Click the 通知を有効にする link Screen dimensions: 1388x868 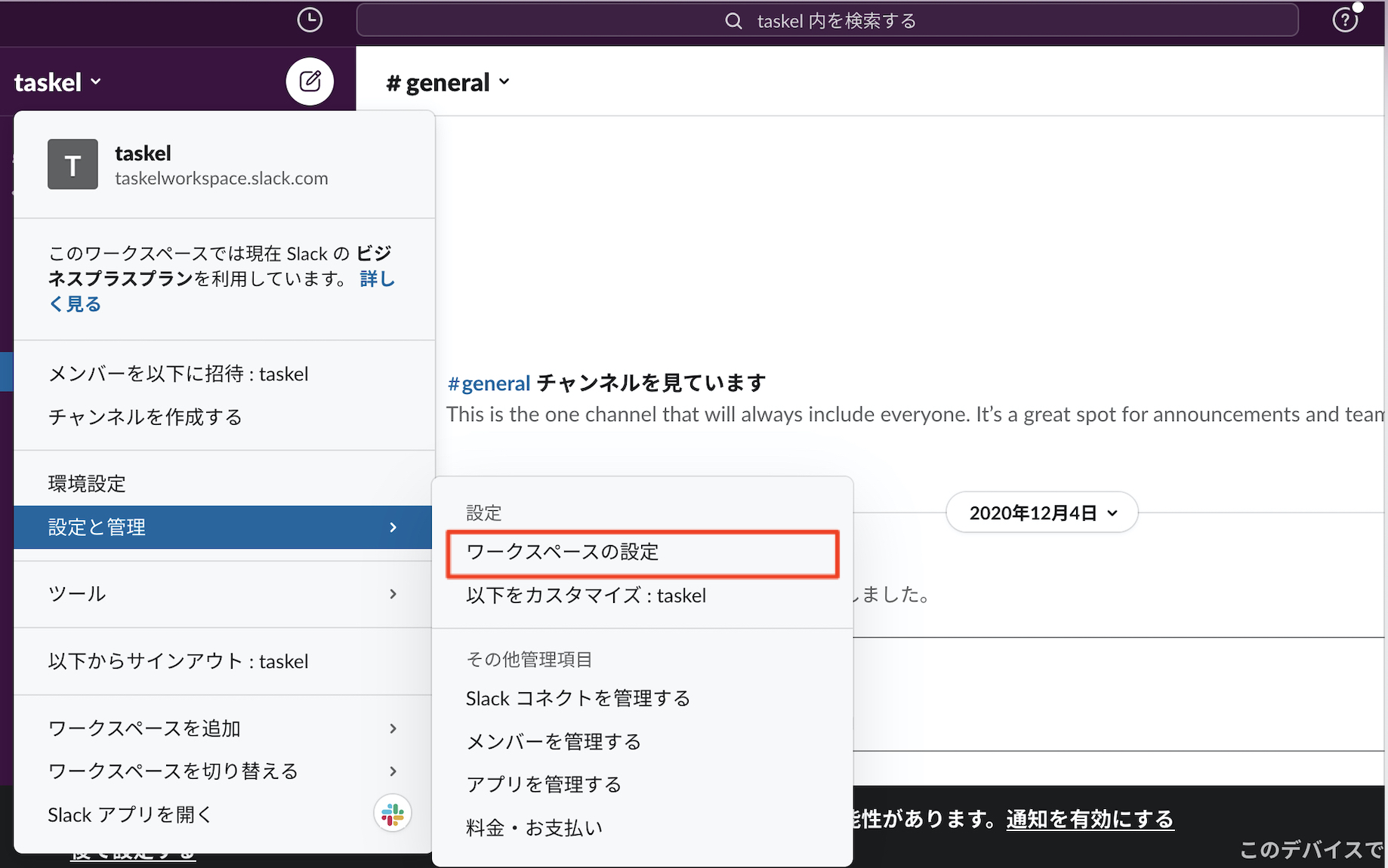coord(1090,819)
